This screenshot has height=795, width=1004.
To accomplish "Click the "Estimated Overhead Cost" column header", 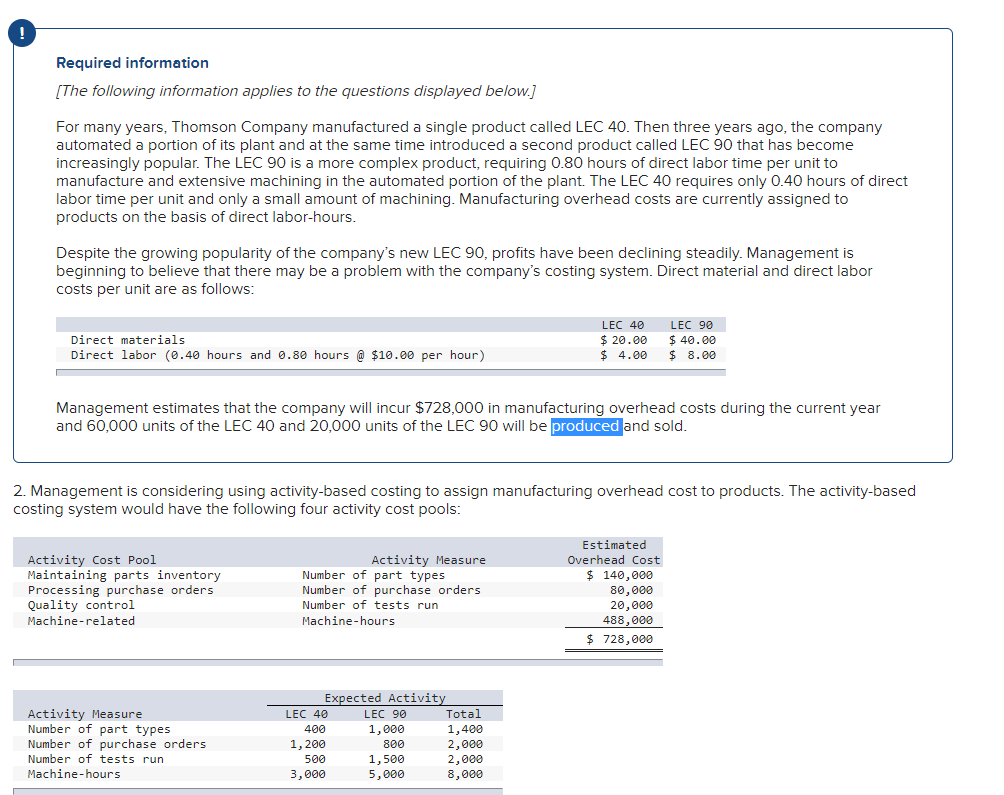I will (613, 552).
